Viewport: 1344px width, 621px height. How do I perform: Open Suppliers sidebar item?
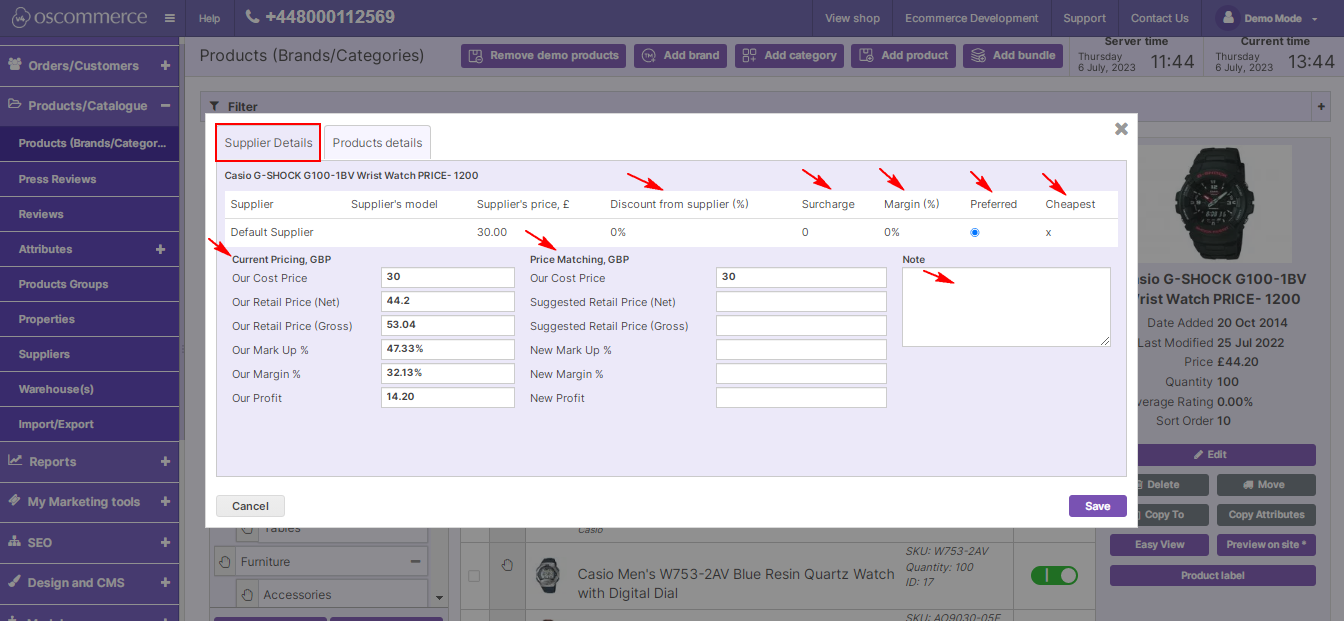[x=90, y=354]
